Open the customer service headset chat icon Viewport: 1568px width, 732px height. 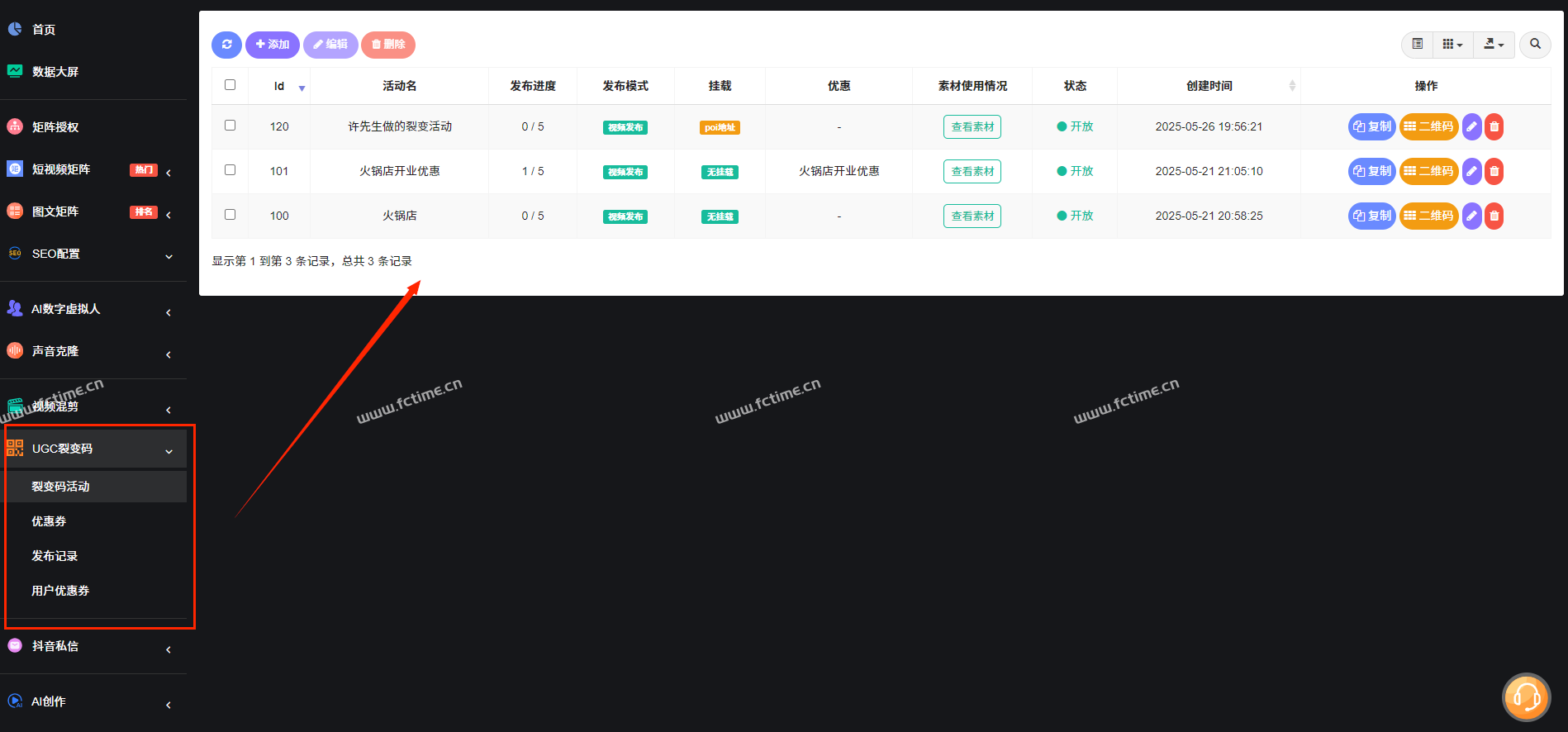[1526, 697]
